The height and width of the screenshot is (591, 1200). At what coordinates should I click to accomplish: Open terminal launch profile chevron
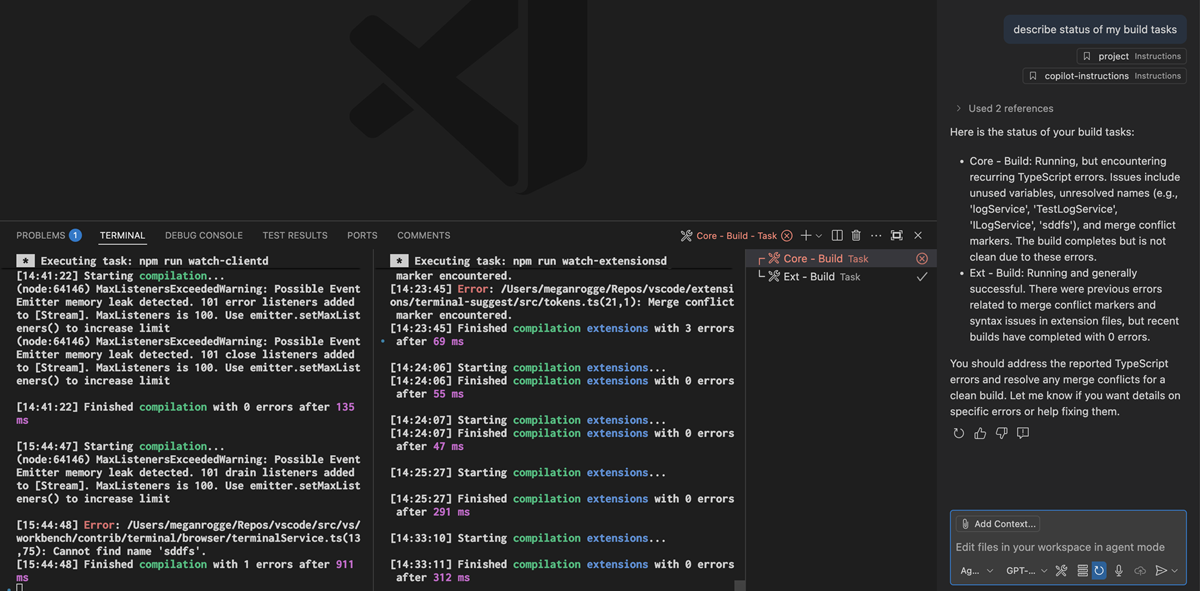(x=818, y=235)
